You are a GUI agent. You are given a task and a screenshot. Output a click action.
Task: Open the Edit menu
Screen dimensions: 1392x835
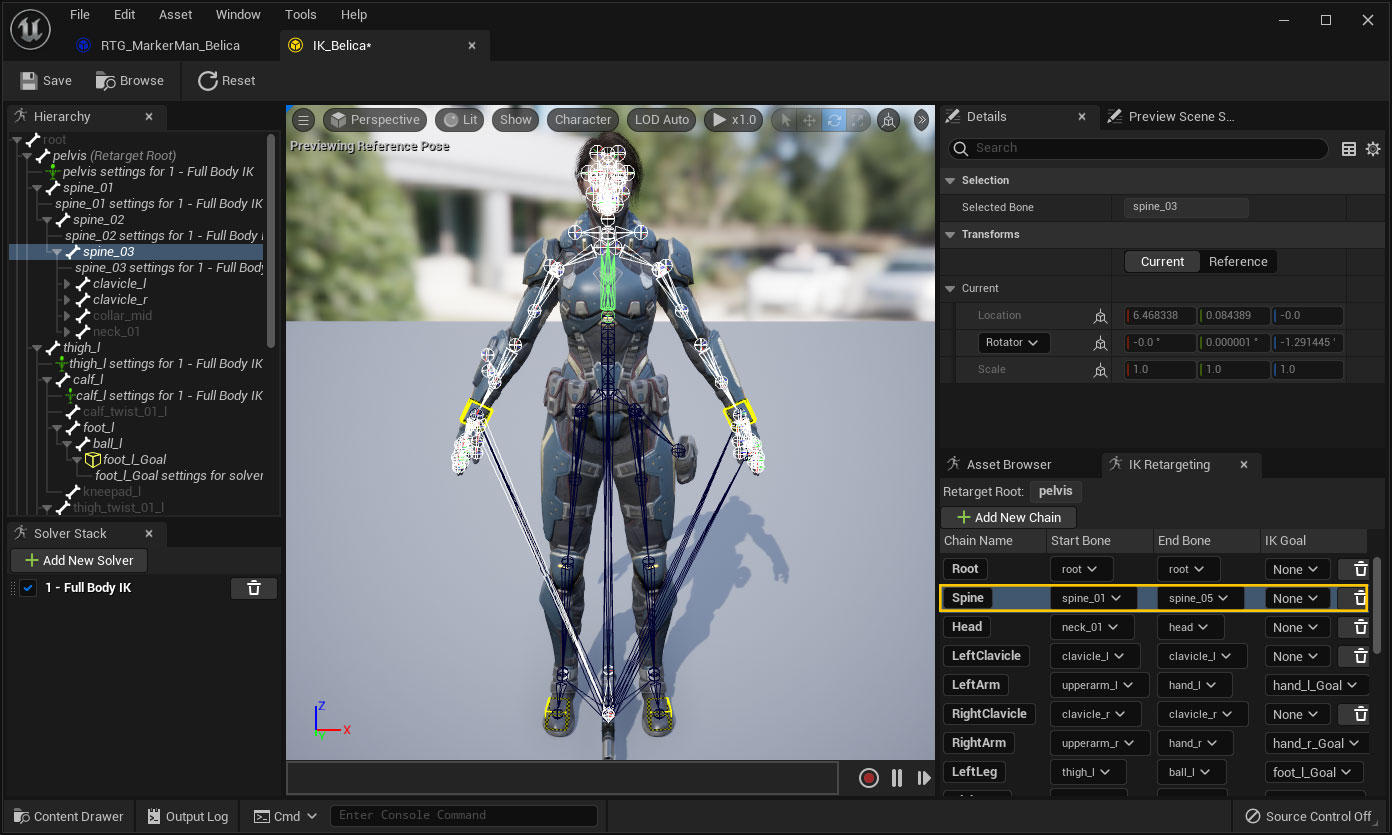click(x=124, y=14)
